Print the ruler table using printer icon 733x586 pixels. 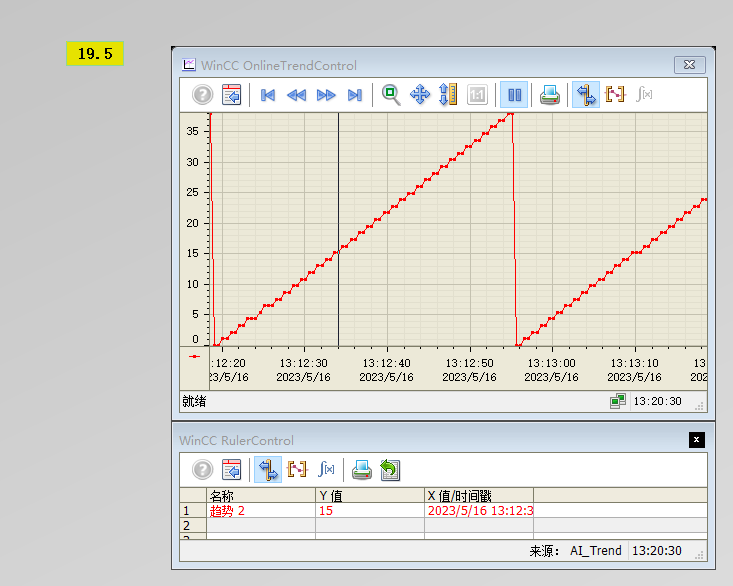(x=362, y=470)
